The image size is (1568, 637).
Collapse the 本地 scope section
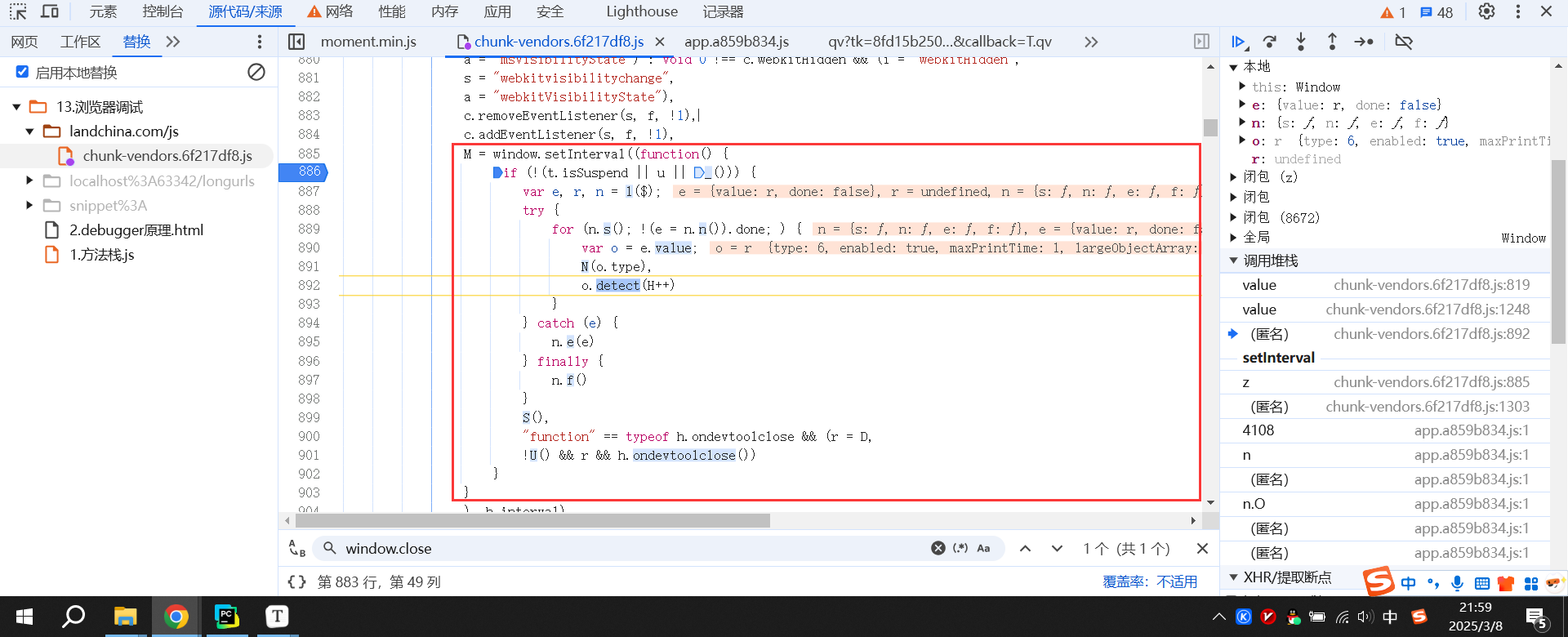point(1234,67)
